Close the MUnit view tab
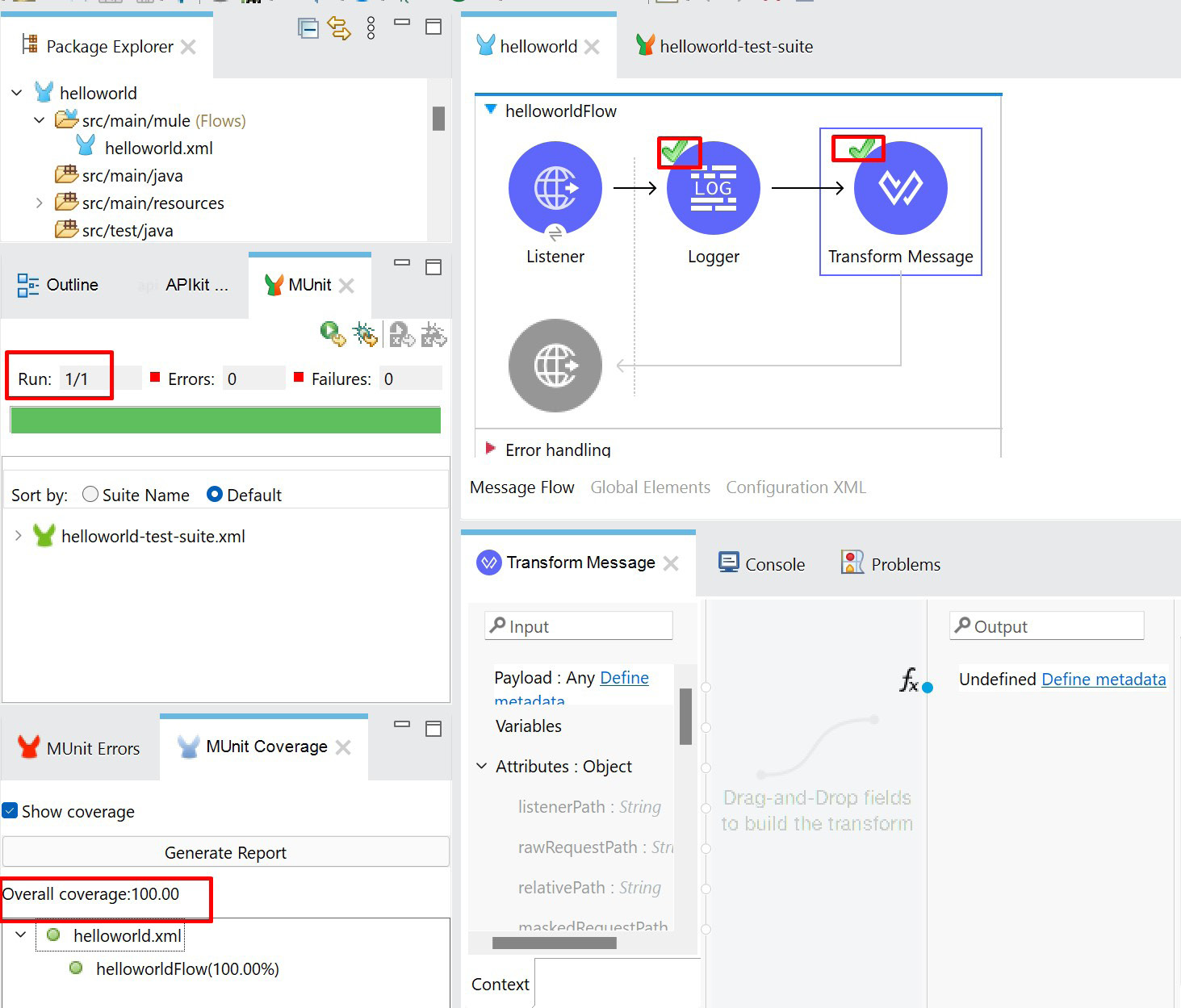 tap(346, 285)
